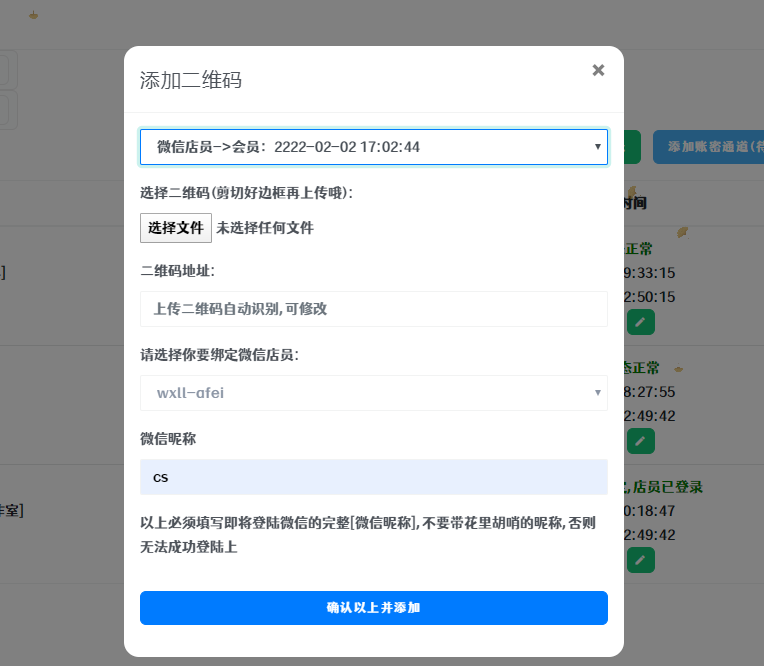Open the 微信店员->会员 dropdown
Screen dimensions: 764x666
coord(374,147)
